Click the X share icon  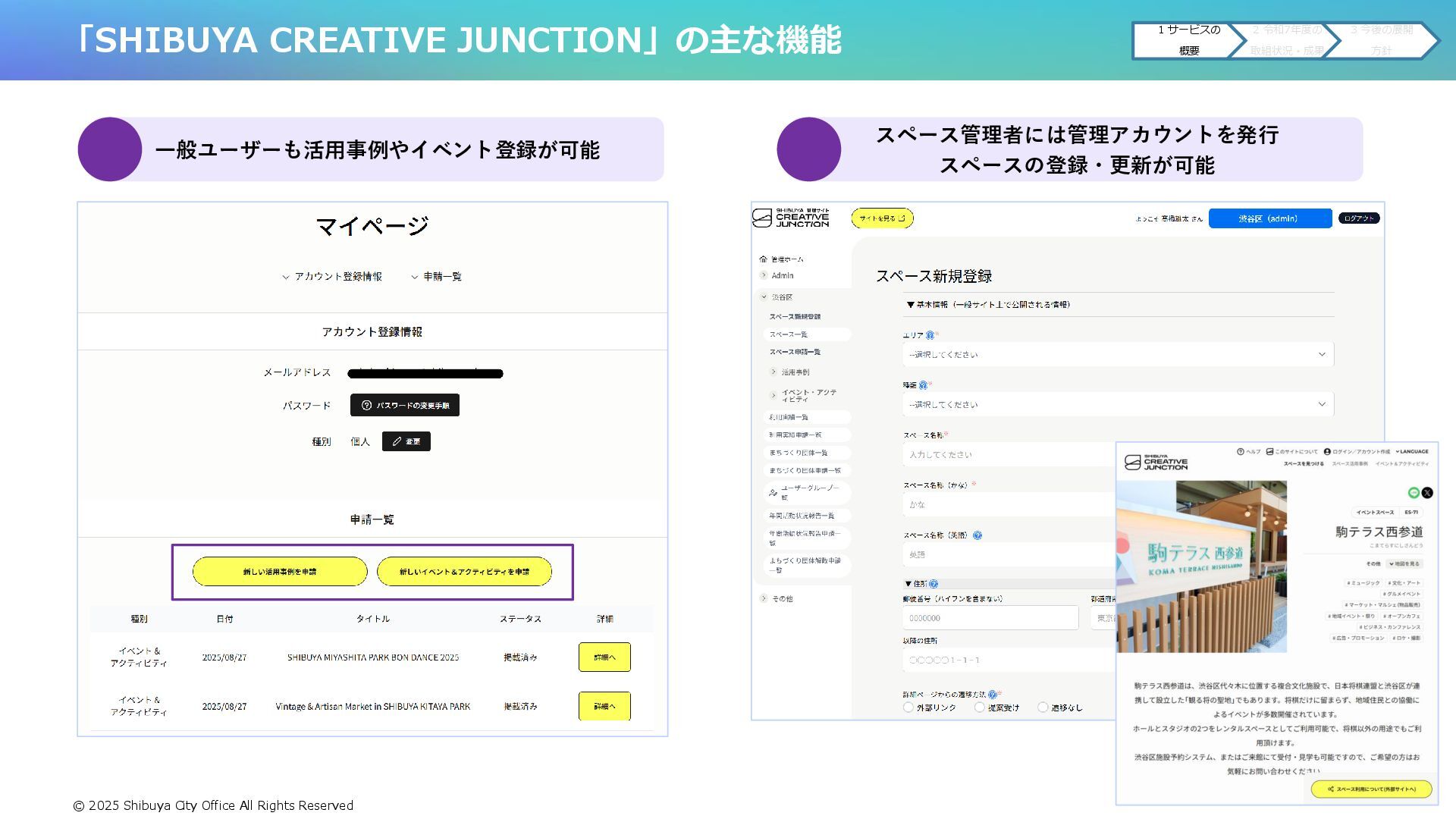point(1427,493)
